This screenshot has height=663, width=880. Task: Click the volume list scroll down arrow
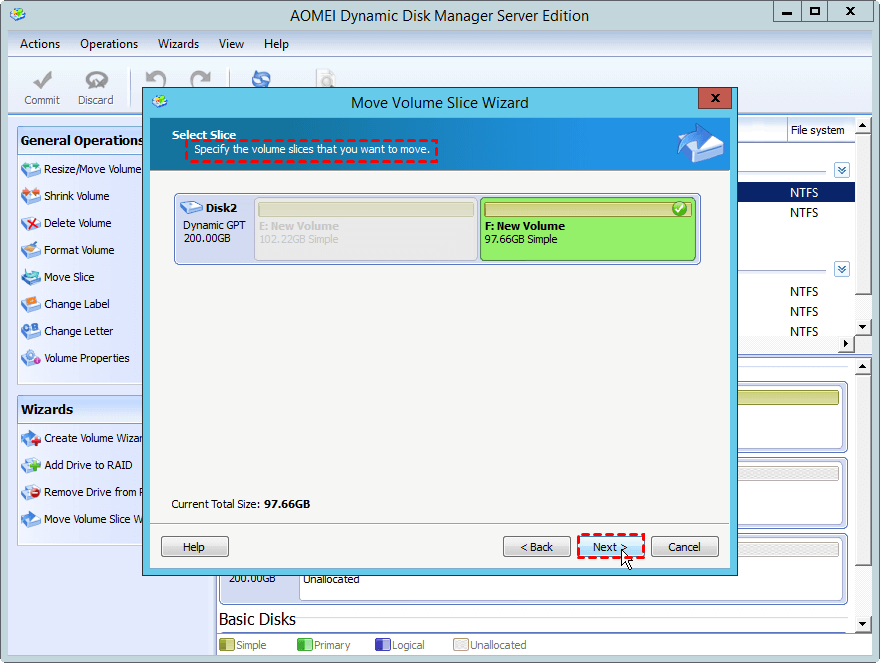863,327
